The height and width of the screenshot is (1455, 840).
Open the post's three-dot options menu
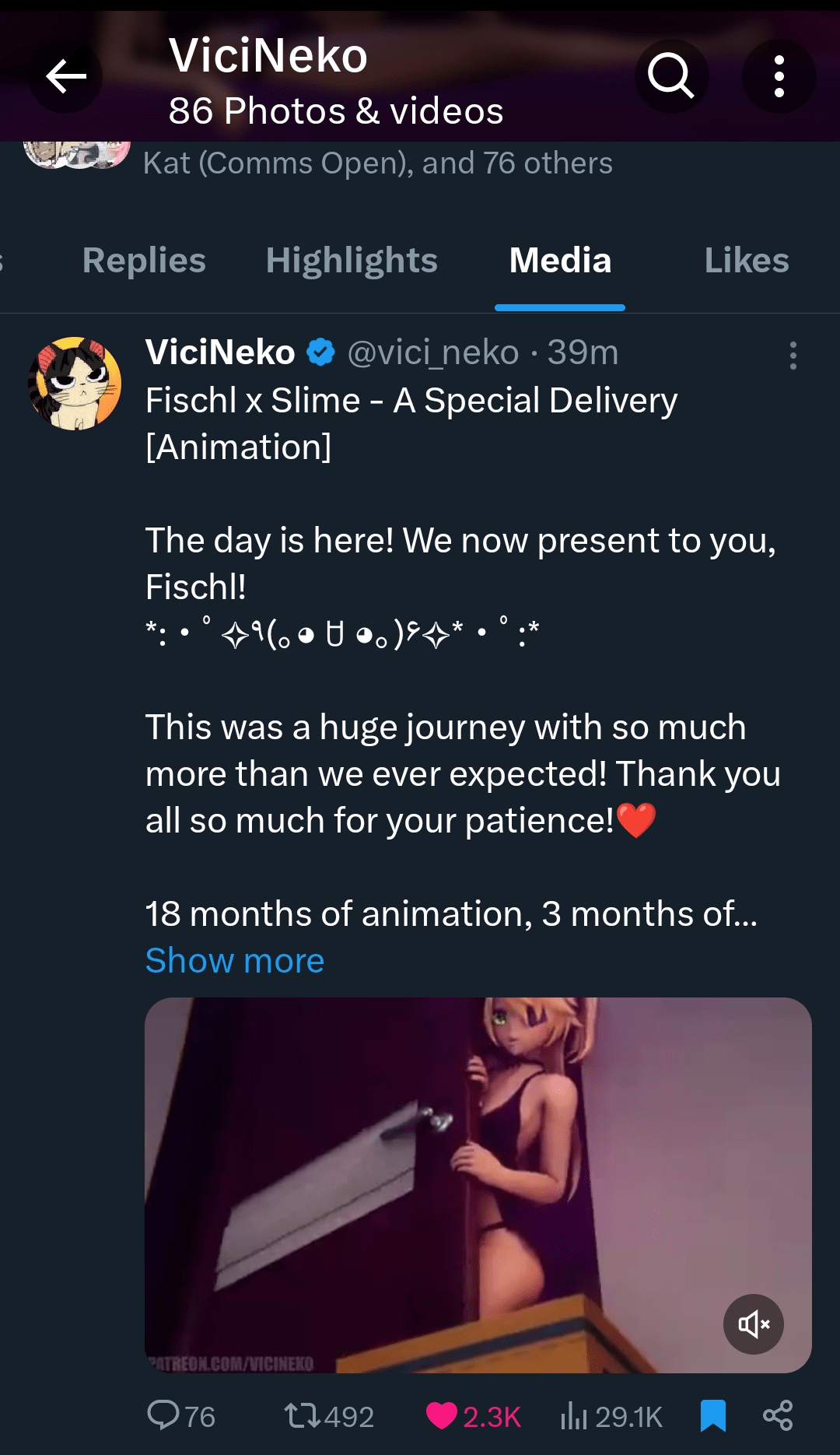(793, 356)
